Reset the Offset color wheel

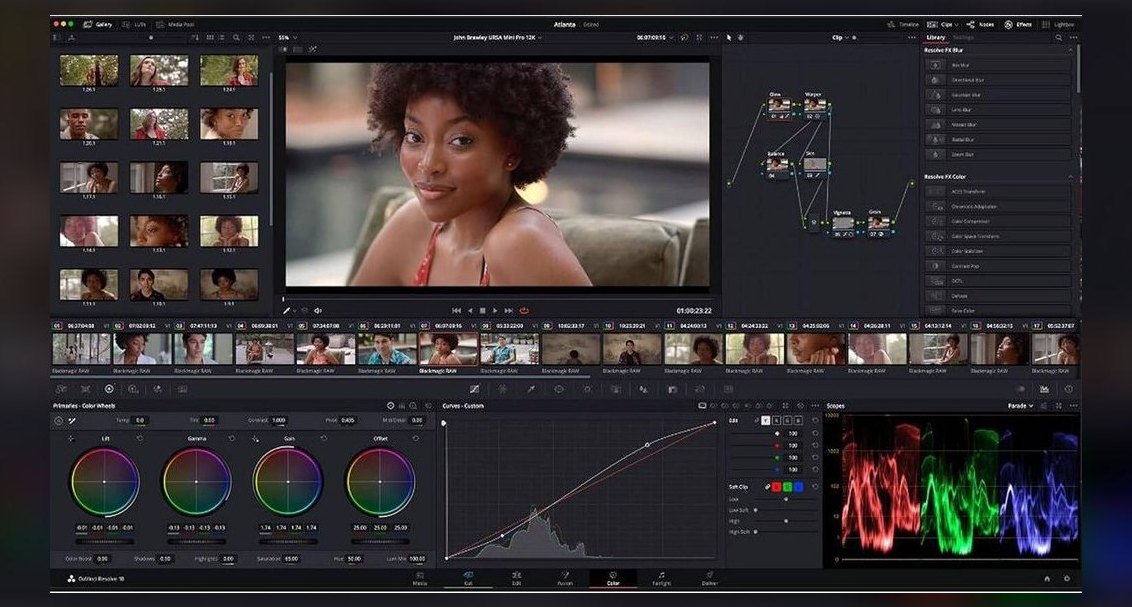[x=415, y=438]
